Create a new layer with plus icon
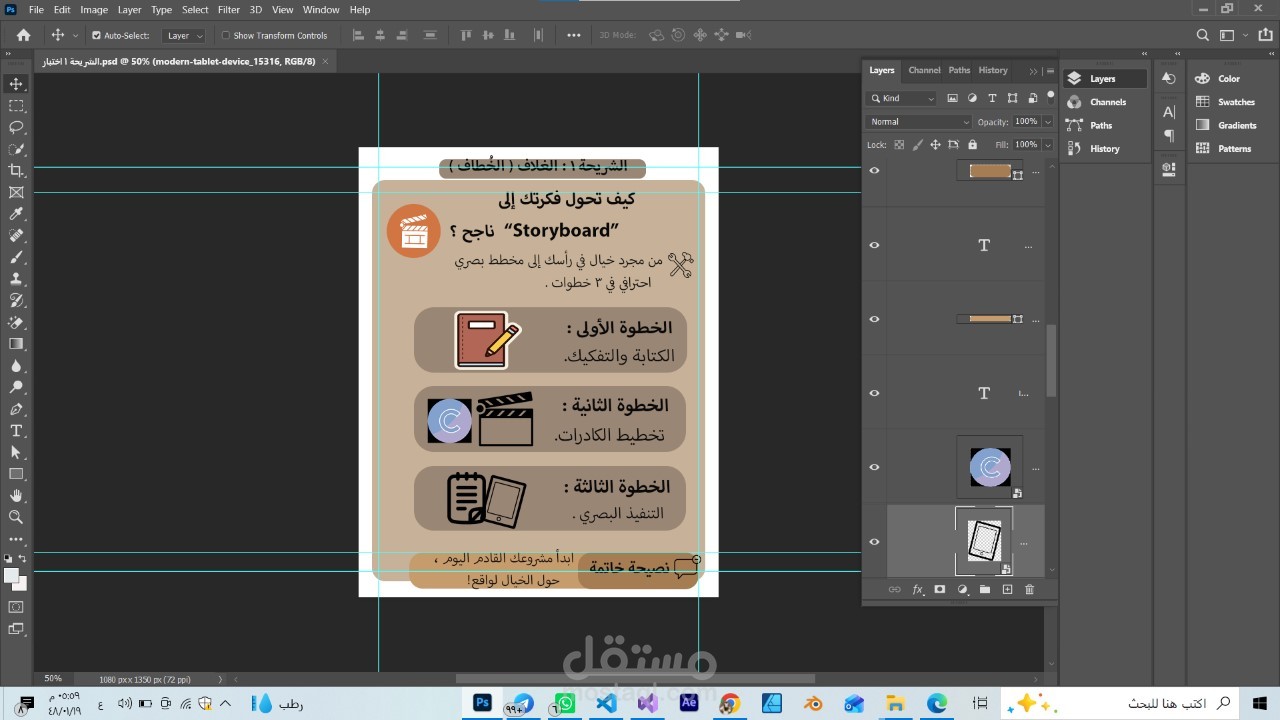 click(1007, 590)
